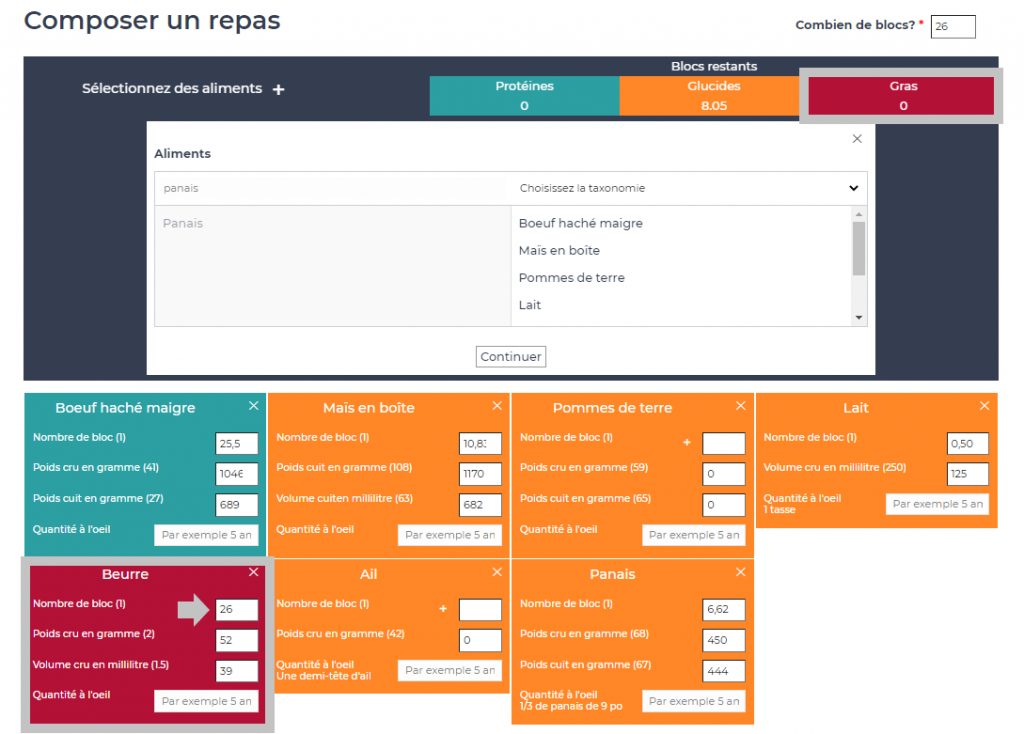1024x734 pixels.
Task: Close the Aliments popup with the X
Action: click(x=857, y=139)
